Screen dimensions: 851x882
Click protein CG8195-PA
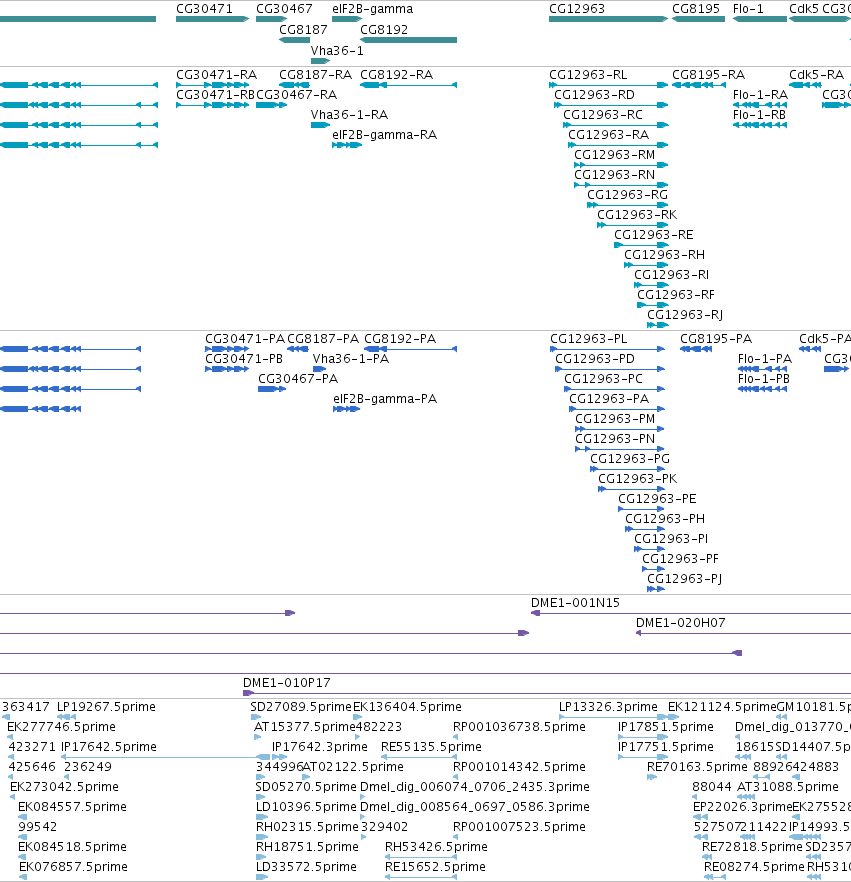pyautogui.click(x=716, y=339)
